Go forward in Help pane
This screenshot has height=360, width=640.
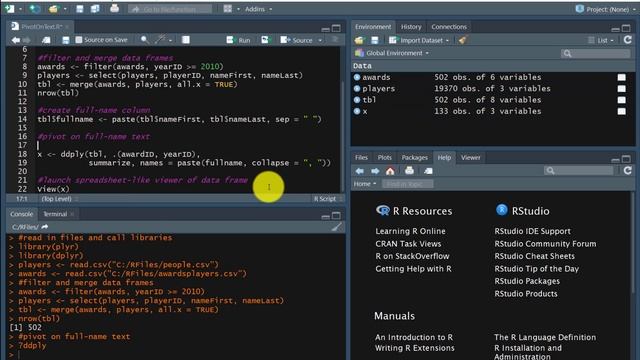[x=375, y=171]
